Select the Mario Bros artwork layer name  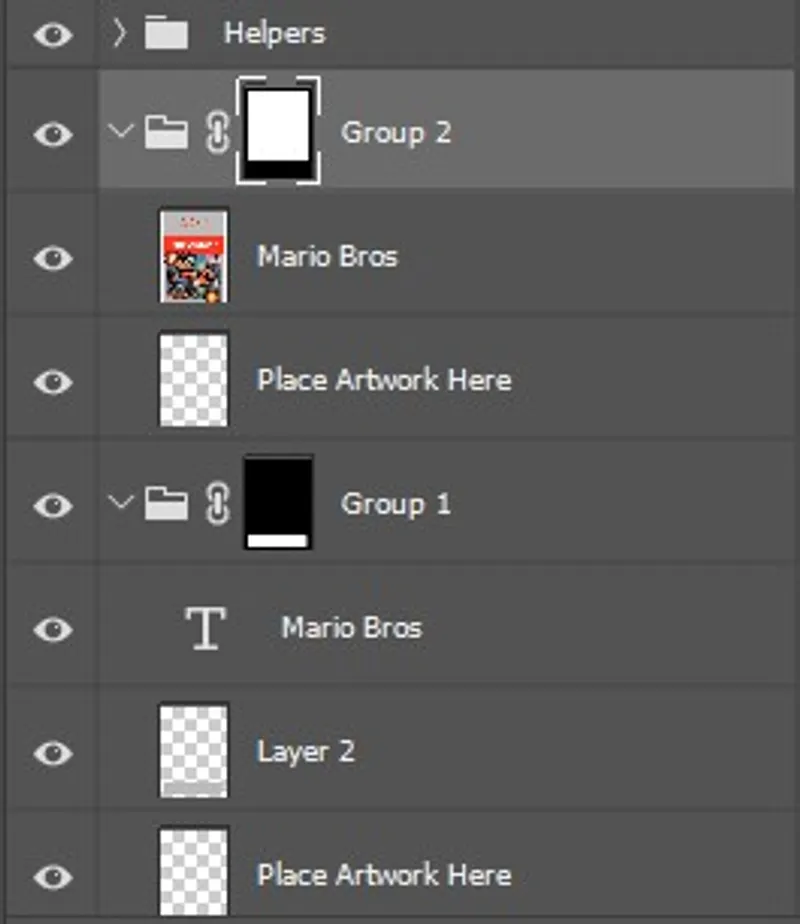pyautogui.click(x=327, y=256)
